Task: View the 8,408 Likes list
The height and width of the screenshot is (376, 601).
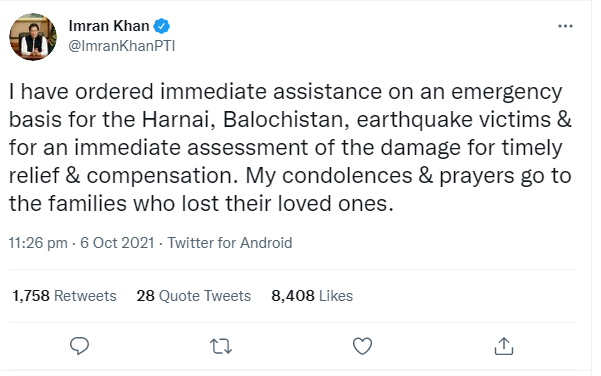Action: (x=312, y=296)
